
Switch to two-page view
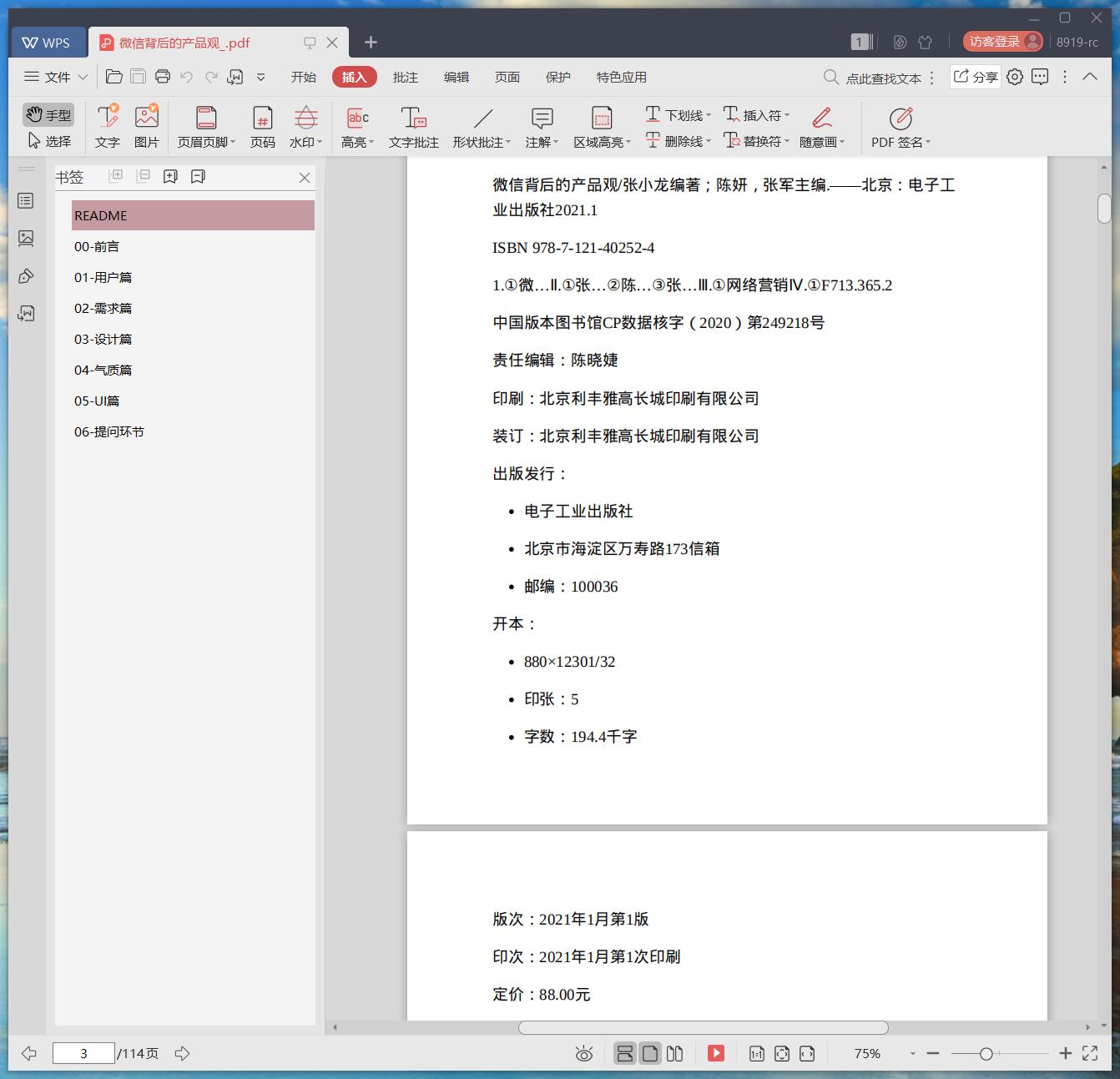[x=675, y=1053]
